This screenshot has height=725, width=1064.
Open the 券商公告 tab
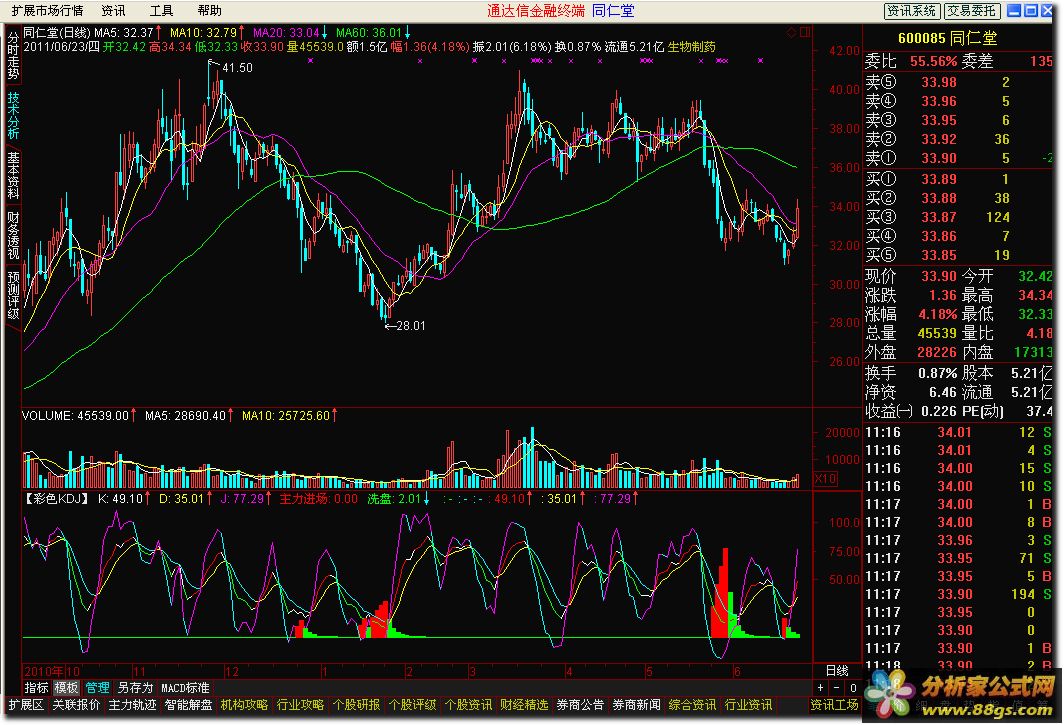tap(580, 705)
